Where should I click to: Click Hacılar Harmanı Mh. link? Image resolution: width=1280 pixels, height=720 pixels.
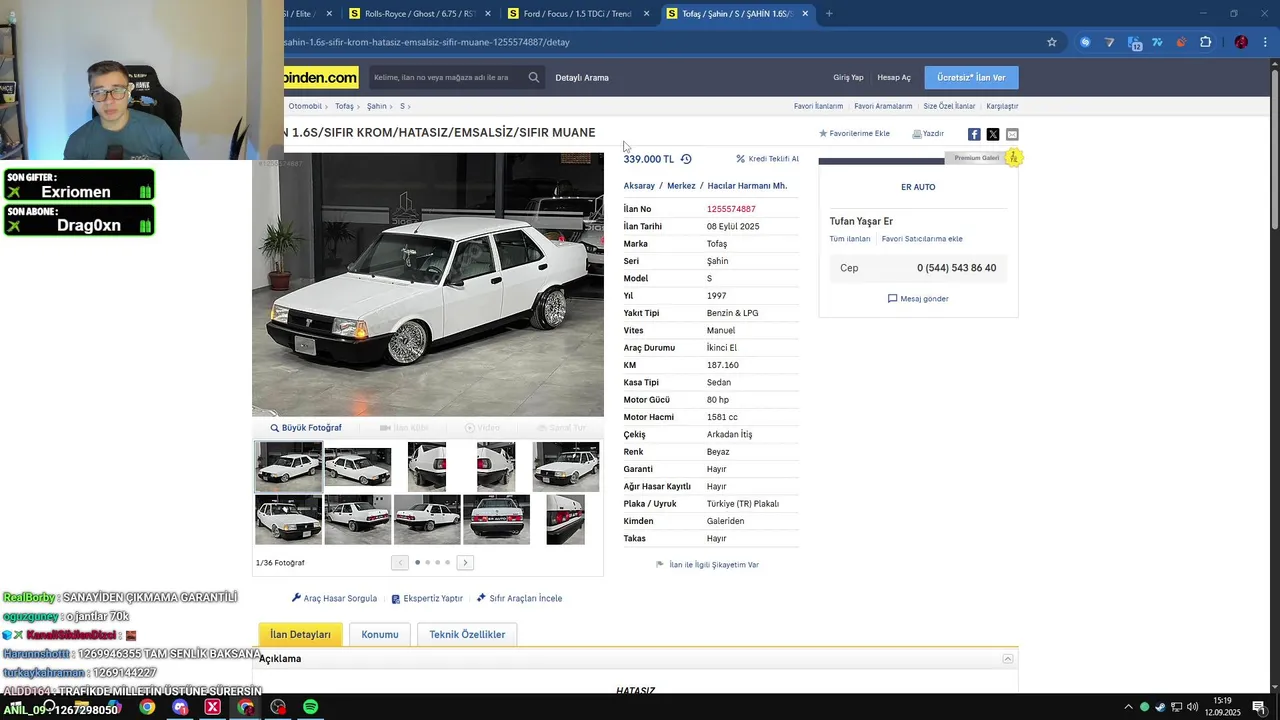[747, 186]
